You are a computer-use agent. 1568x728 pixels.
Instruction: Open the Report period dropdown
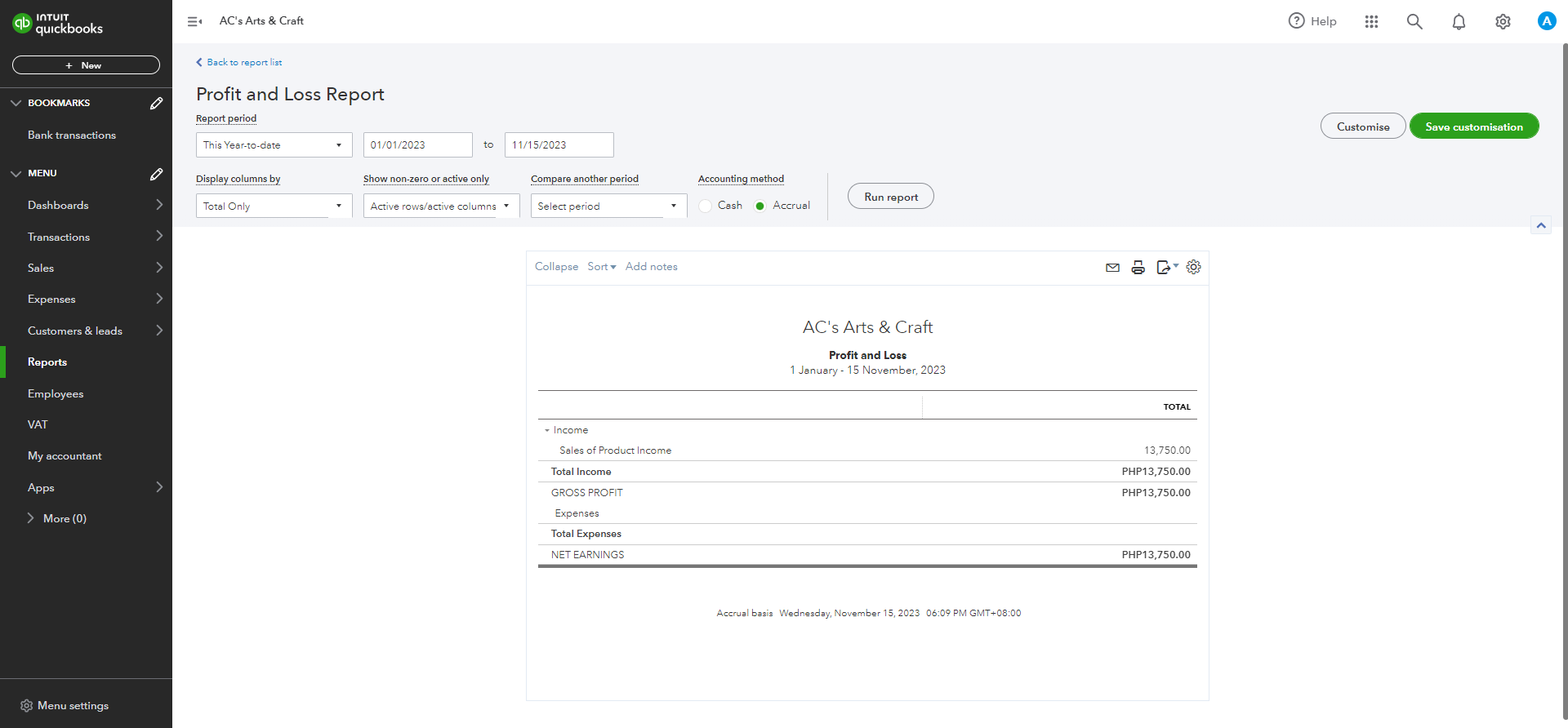(274, 145)
